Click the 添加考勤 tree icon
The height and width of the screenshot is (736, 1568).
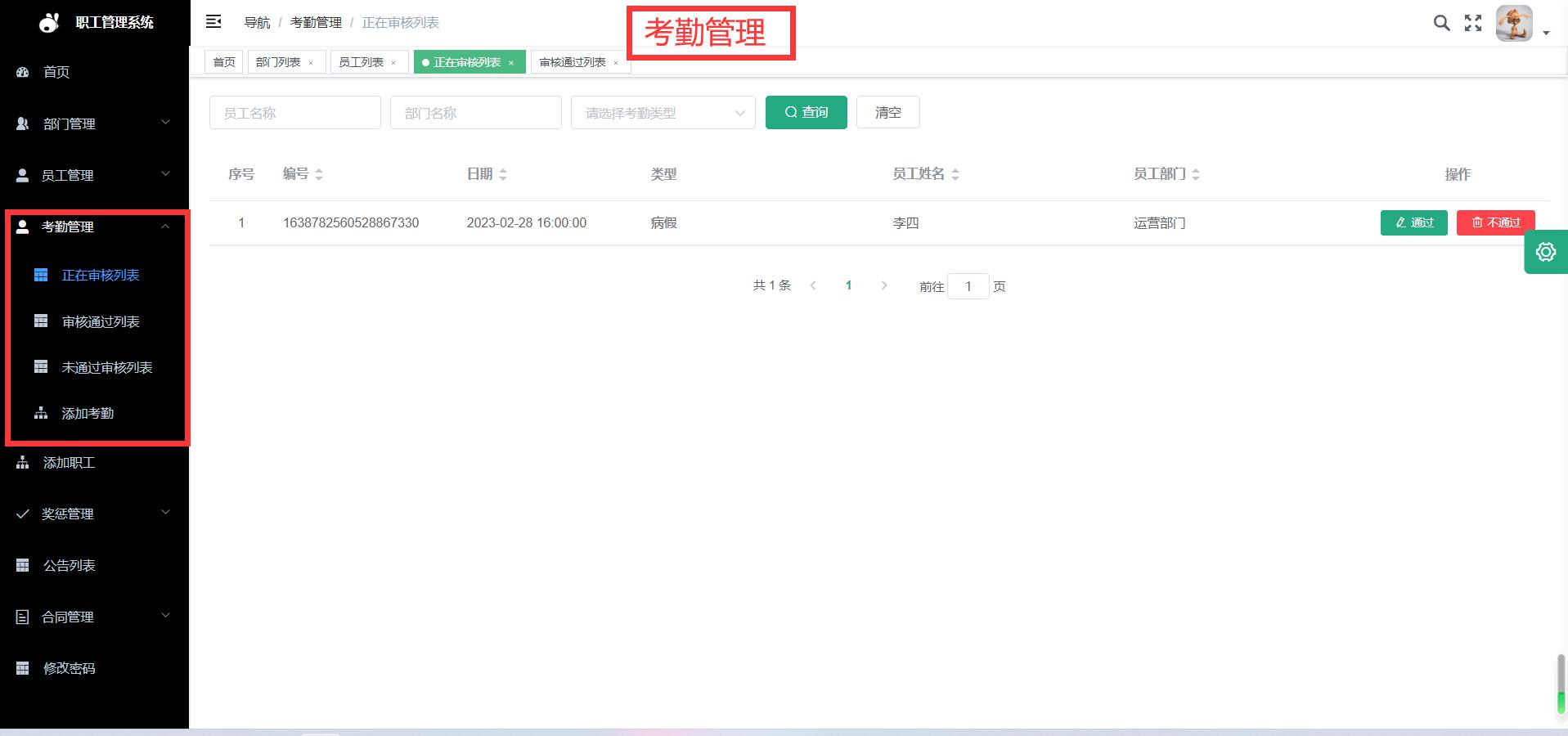(41, 413)
